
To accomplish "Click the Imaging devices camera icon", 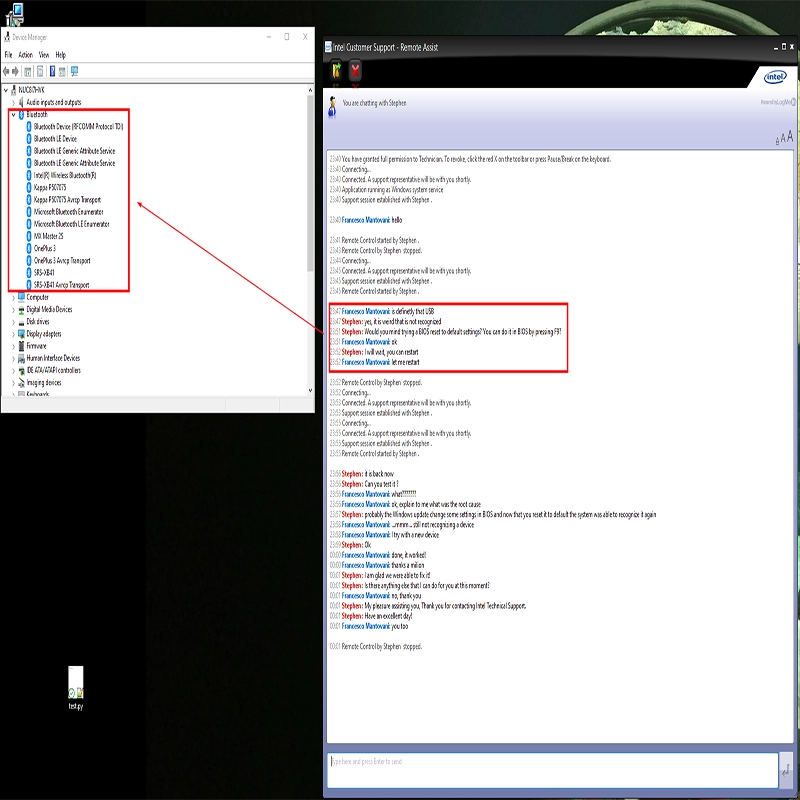I will click(21, 383).
